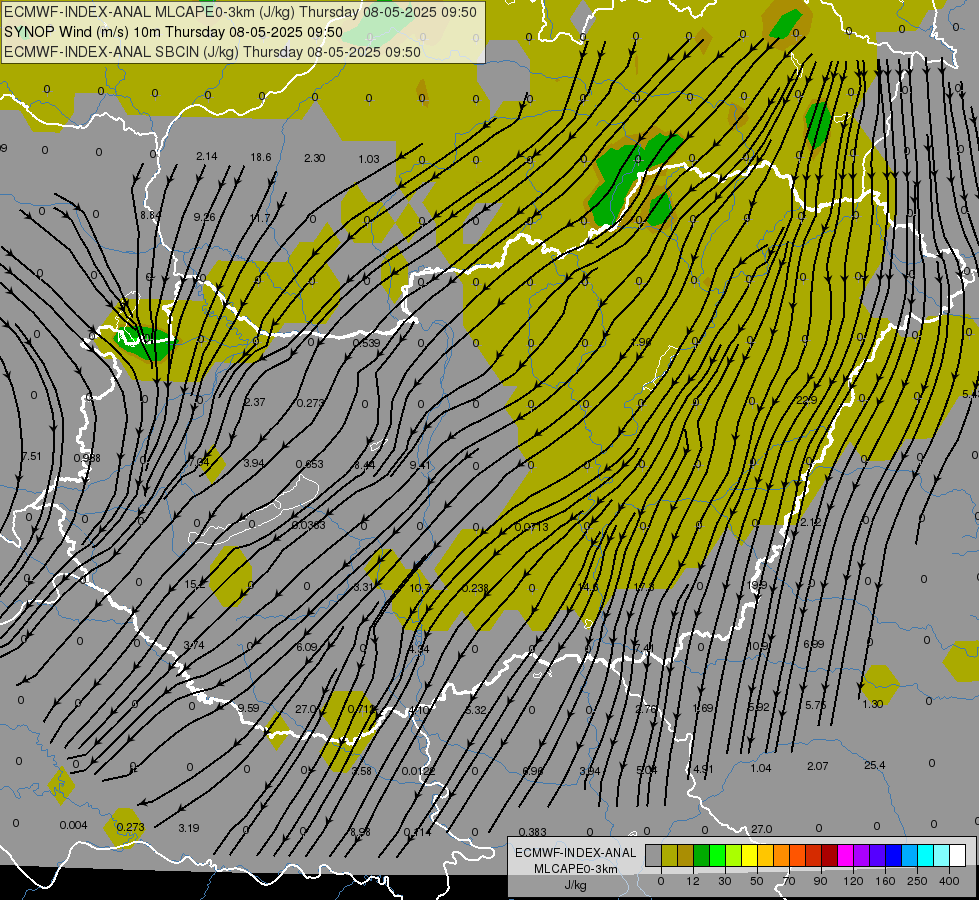Click the legend tick label 30
The width and height of the screenshot is (979, 900).
click(725, 881)
